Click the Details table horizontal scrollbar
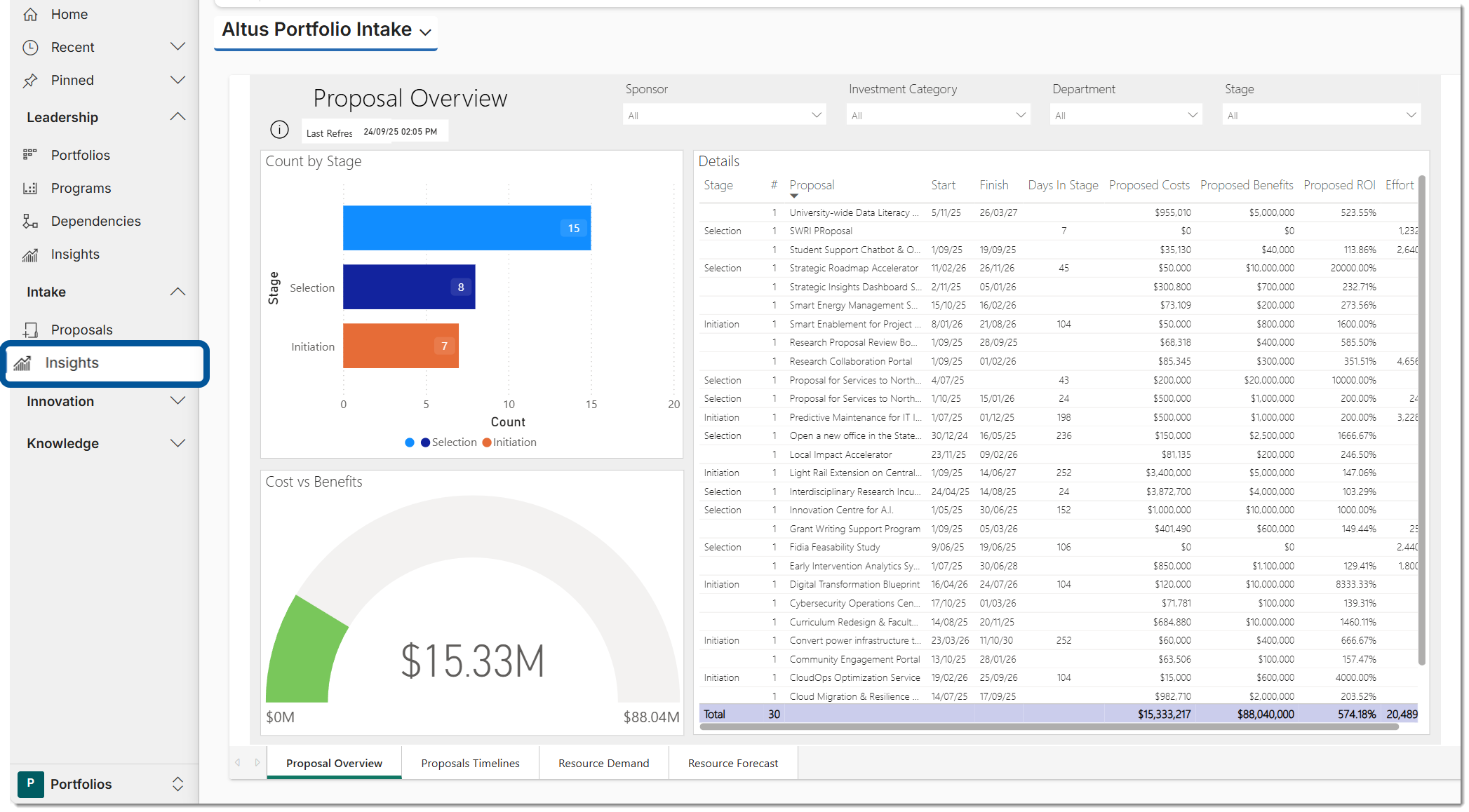This screenshot has width=1469, height=812. click(1049, 727)
